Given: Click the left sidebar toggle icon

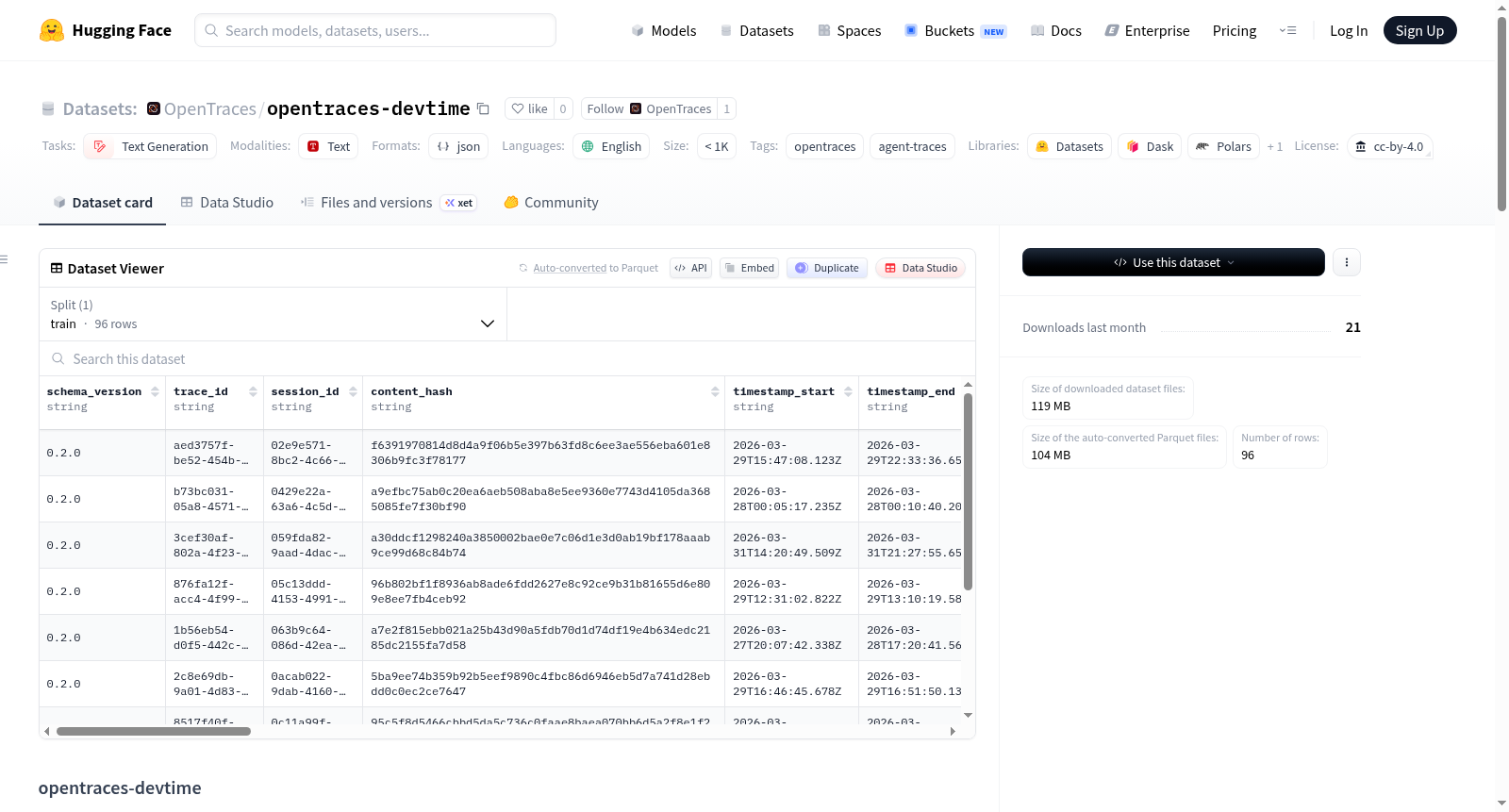Looking at the screenshot, I should click(x=4, y=259).
